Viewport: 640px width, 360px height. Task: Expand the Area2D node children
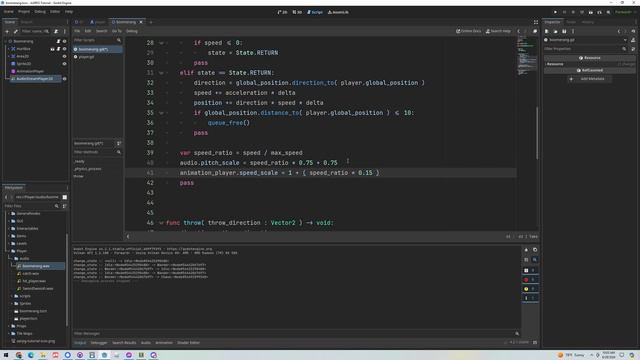[x=8, y=56]
